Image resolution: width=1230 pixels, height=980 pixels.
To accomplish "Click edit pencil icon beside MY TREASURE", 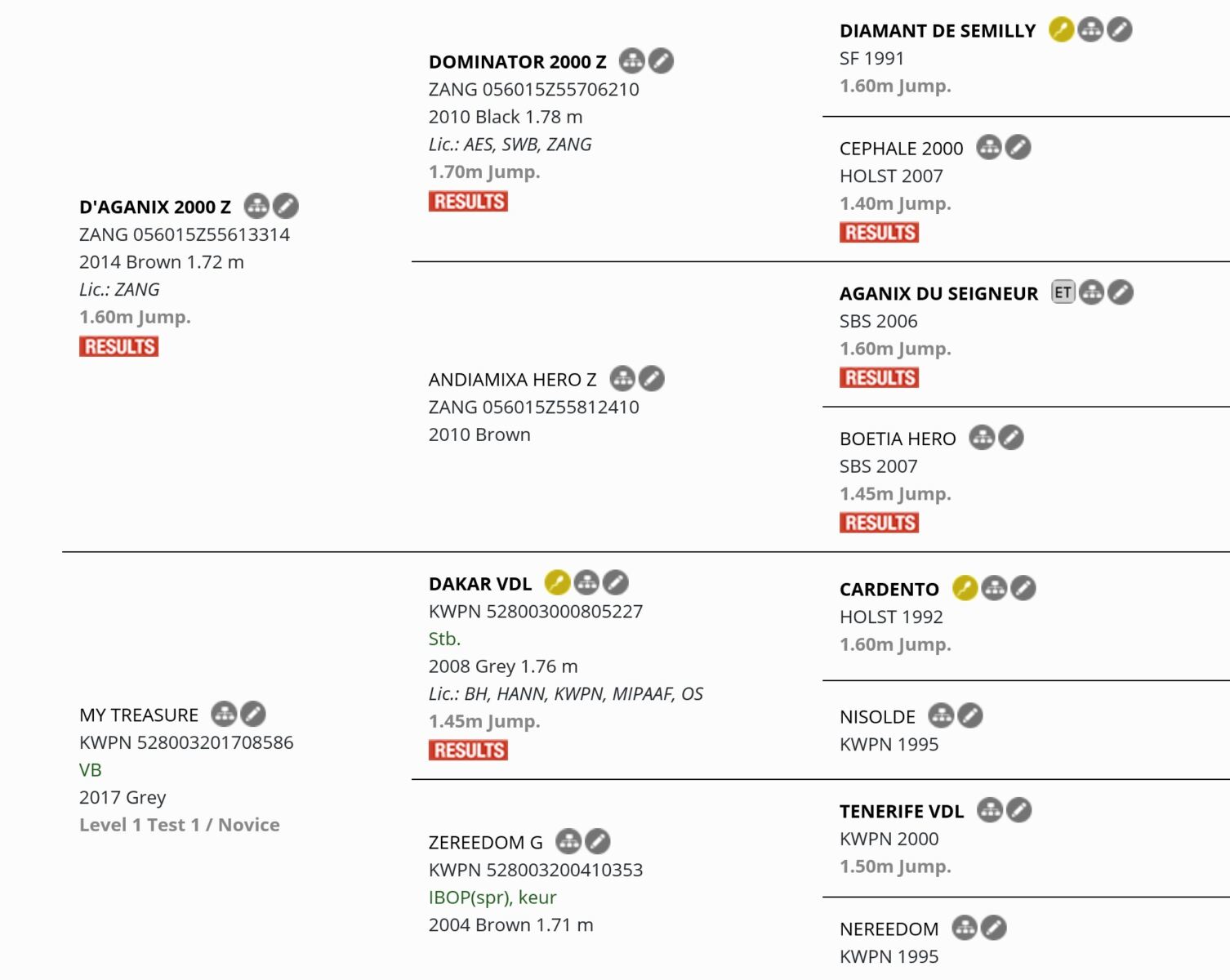I will tap(252, 714).
